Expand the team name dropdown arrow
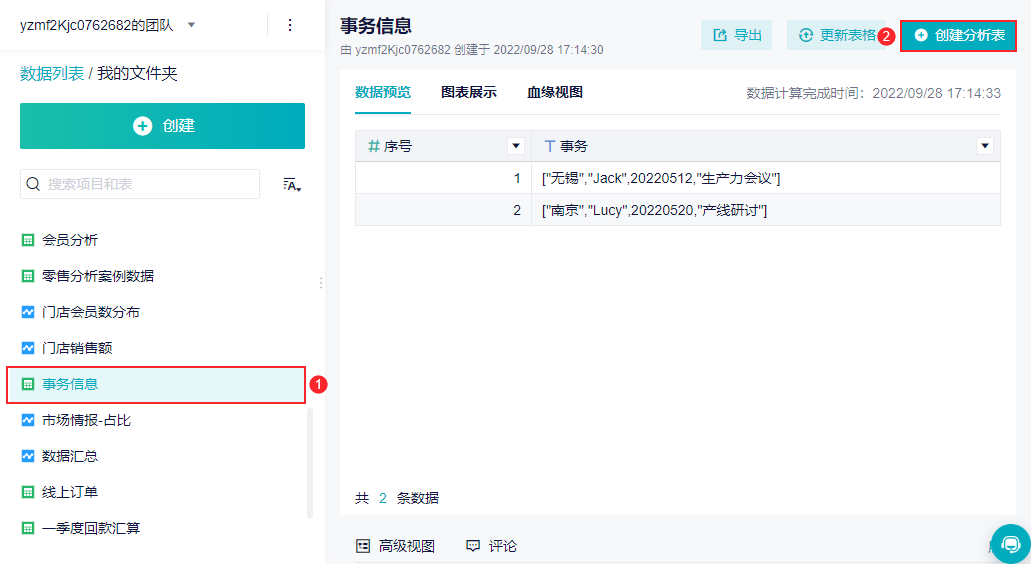The height and width of the screenshot is (564, 1031). tap(191, 25)
